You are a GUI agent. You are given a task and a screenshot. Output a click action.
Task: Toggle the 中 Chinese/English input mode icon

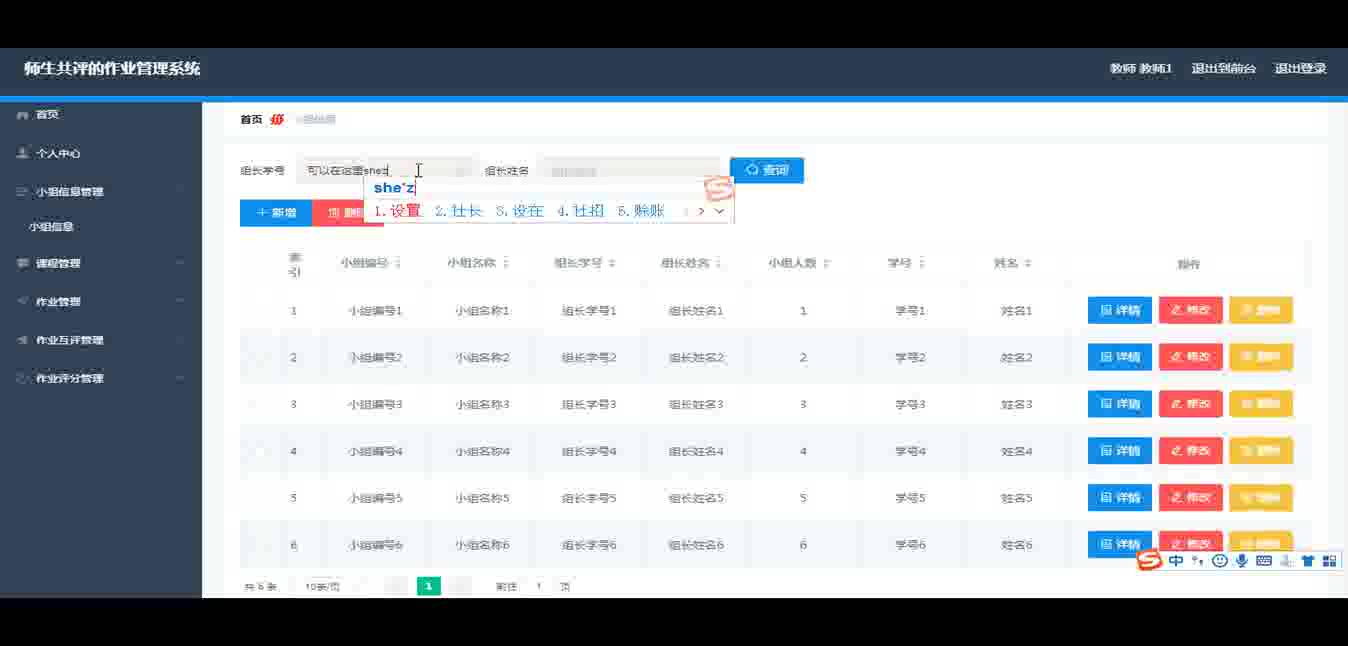click(1176, 561)
